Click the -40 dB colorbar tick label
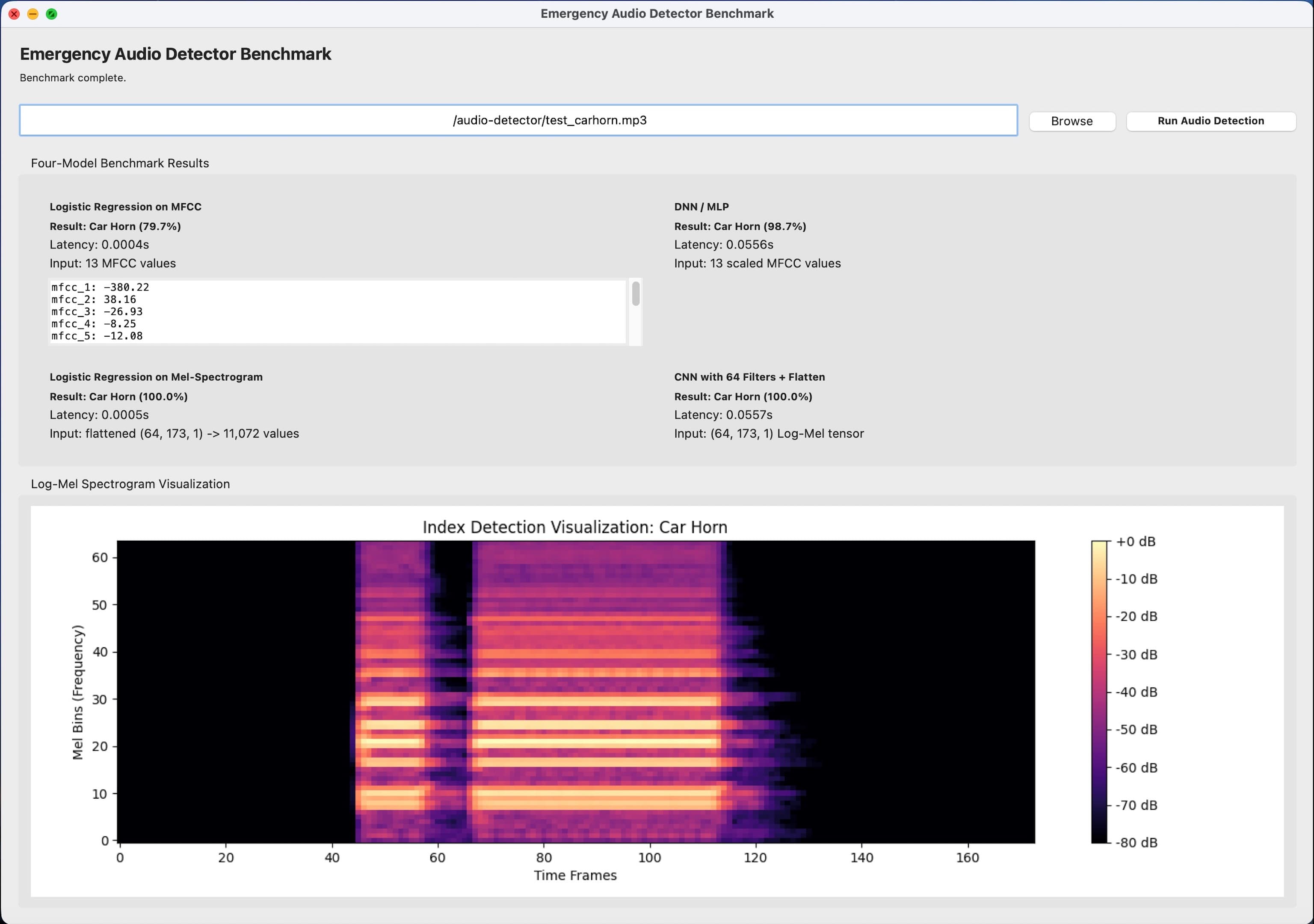 click(1136, 692)
